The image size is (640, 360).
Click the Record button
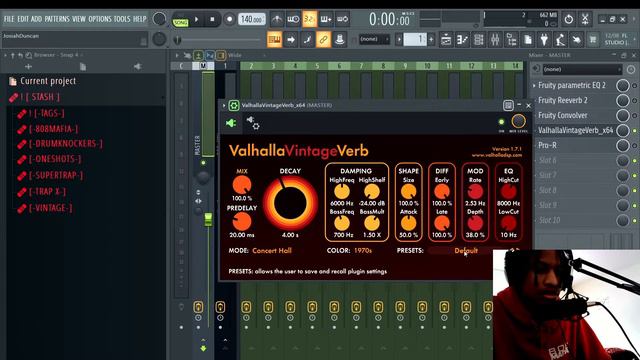coord(229,19)
